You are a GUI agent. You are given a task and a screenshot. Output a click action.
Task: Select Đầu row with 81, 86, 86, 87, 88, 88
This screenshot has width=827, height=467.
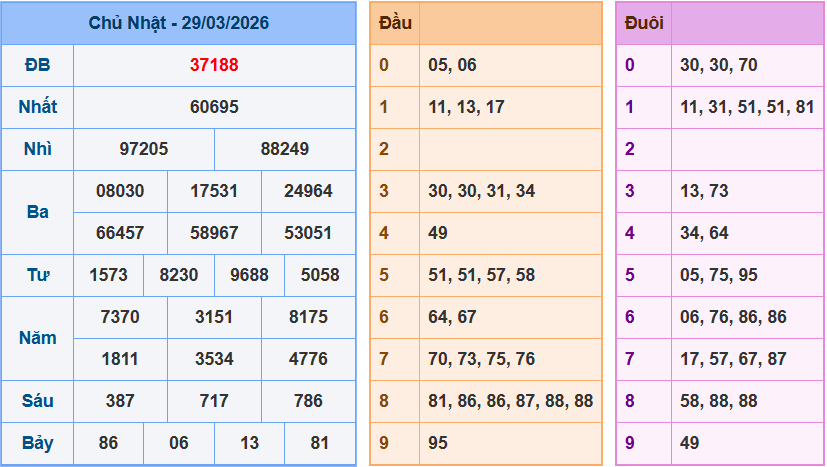click(510, 401)
